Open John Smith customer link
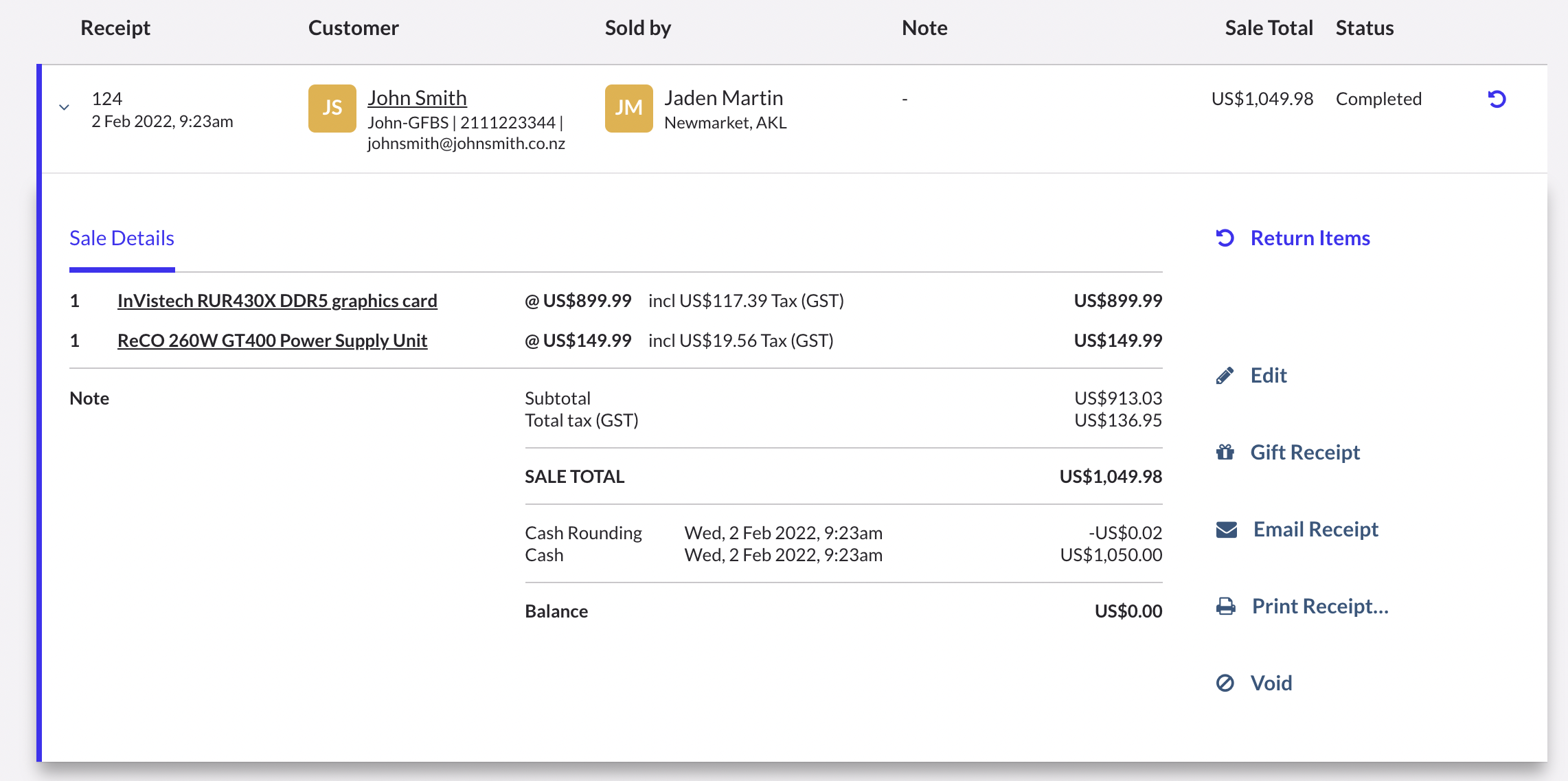1568x781 pixels. click(x=417, y=98)
